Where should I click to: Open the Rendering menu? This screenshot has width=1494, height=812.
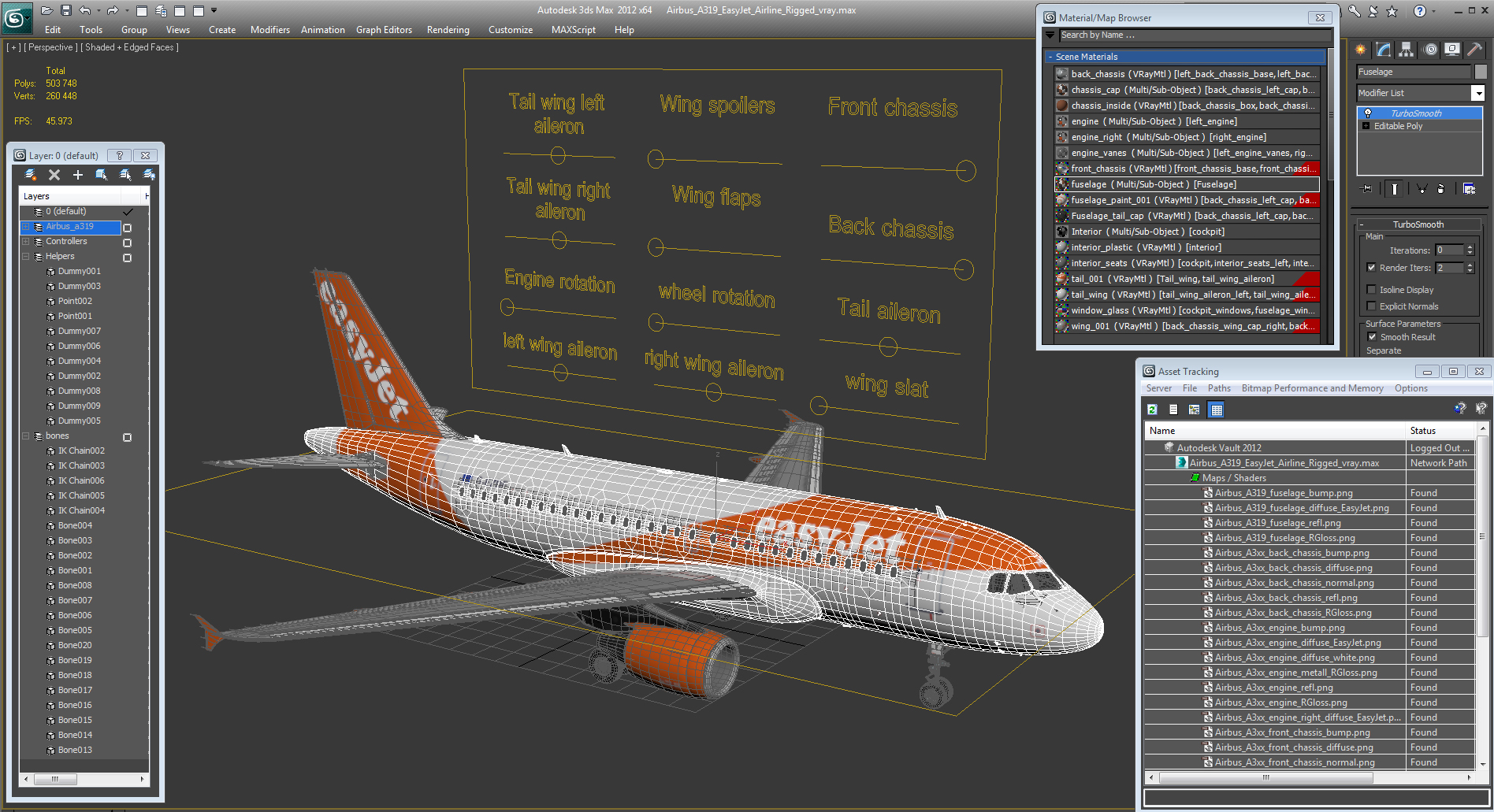(448, 30)
